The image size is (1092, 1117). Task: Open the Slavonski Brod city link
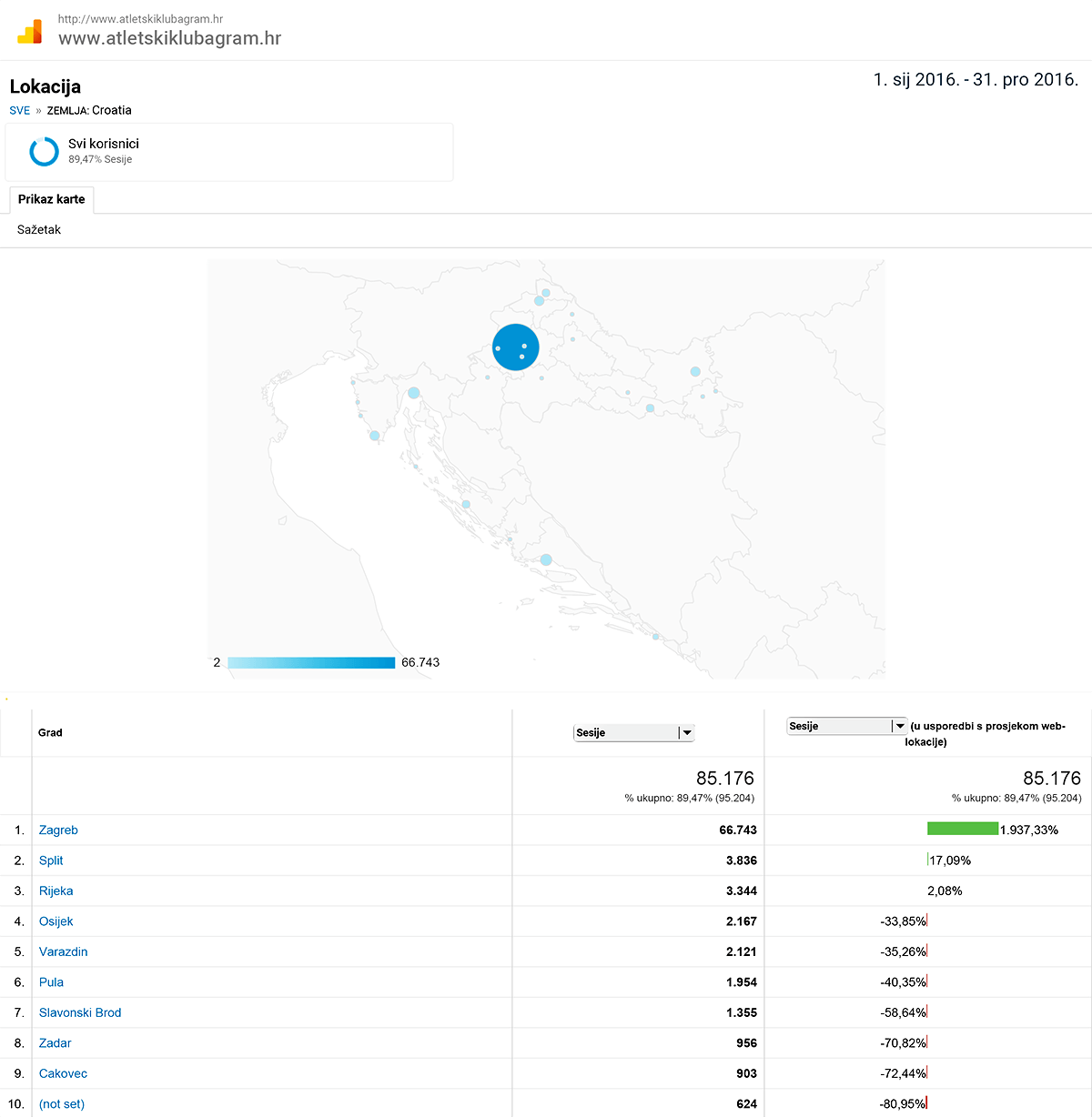click(80, 1012)
